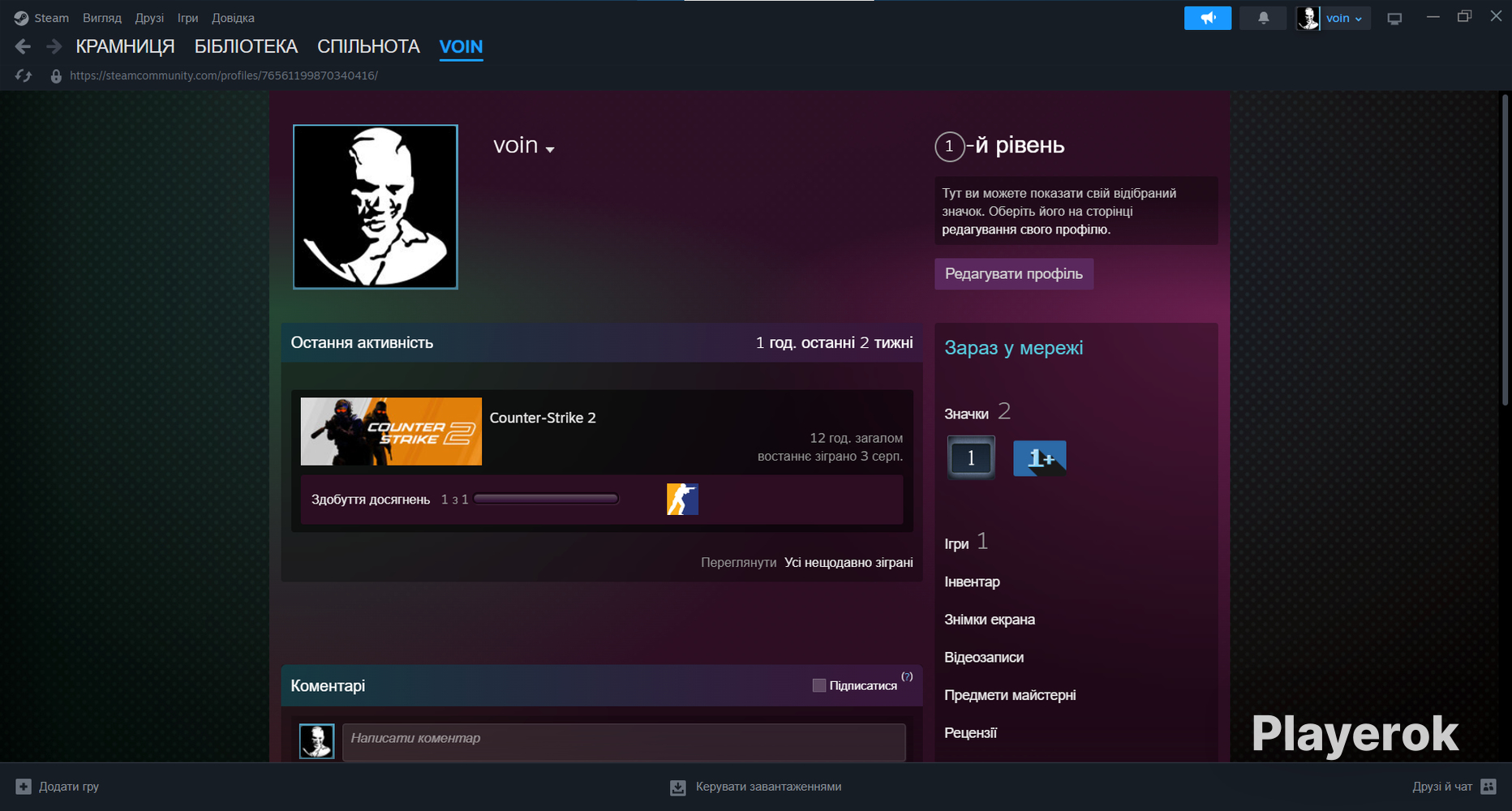Click the comment avatar thumbnail
This screenshot has height=811, width=1512.
tap(316, 741)
